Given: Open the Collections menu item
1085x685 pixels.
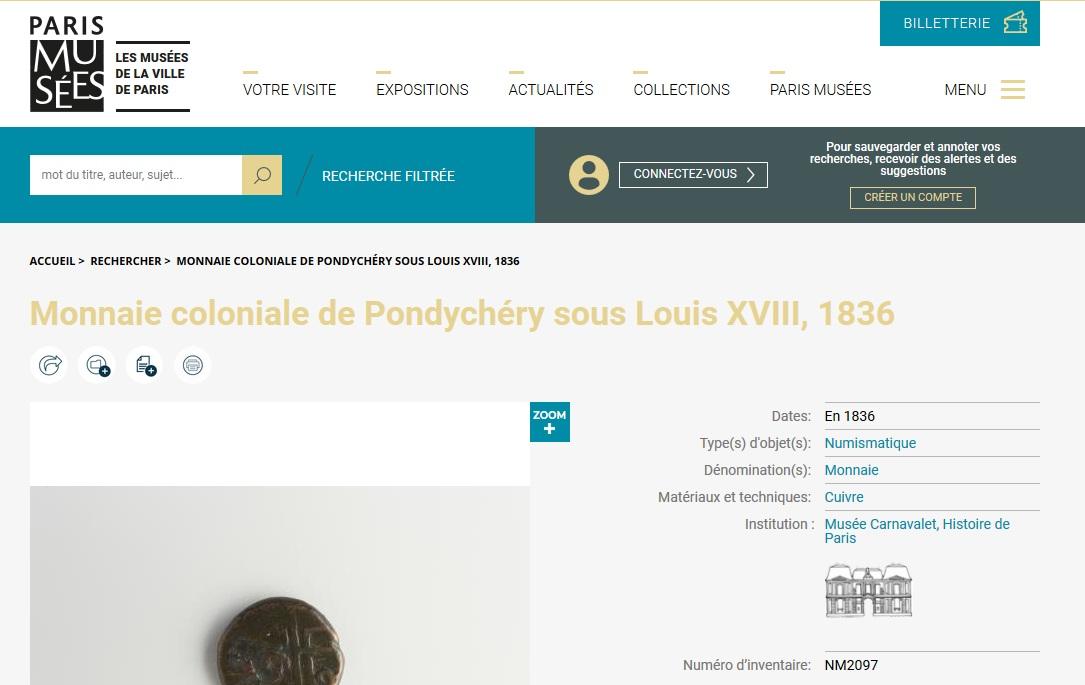Looking at the screenshot, I should pyautogui.click(x=682, y=89).
